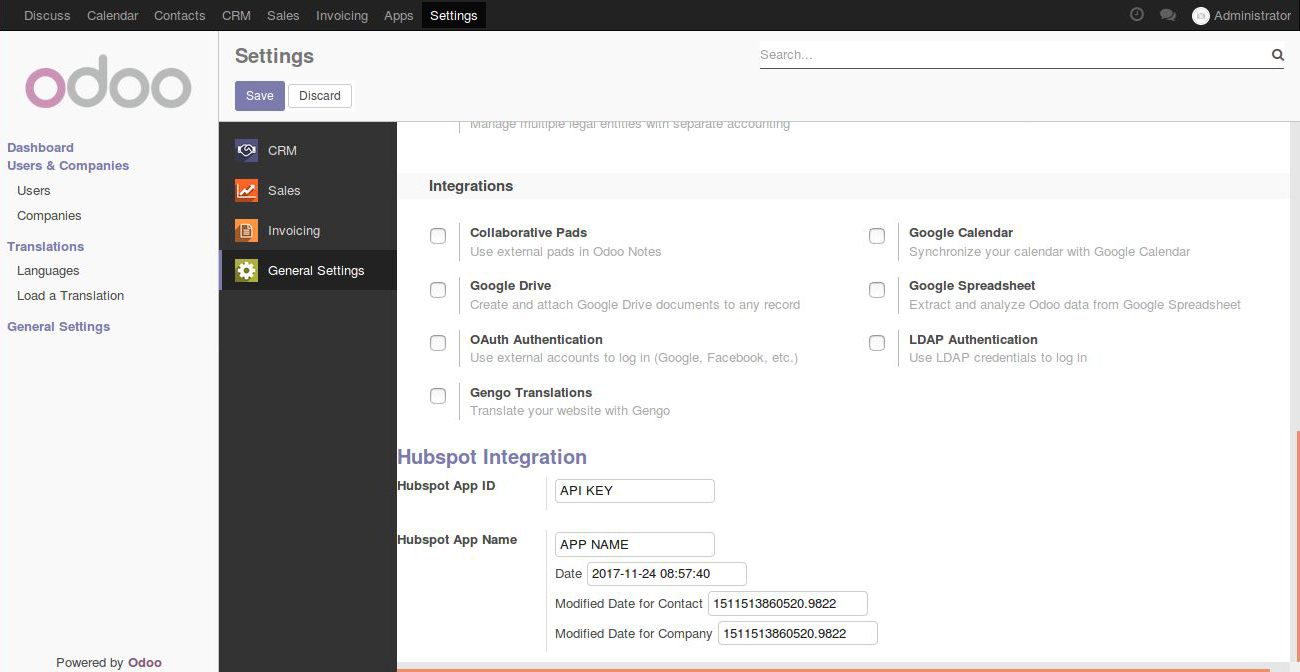Click the Hubspot App Name field
This screenshot has height=672, width=1300.
[635, 544]
